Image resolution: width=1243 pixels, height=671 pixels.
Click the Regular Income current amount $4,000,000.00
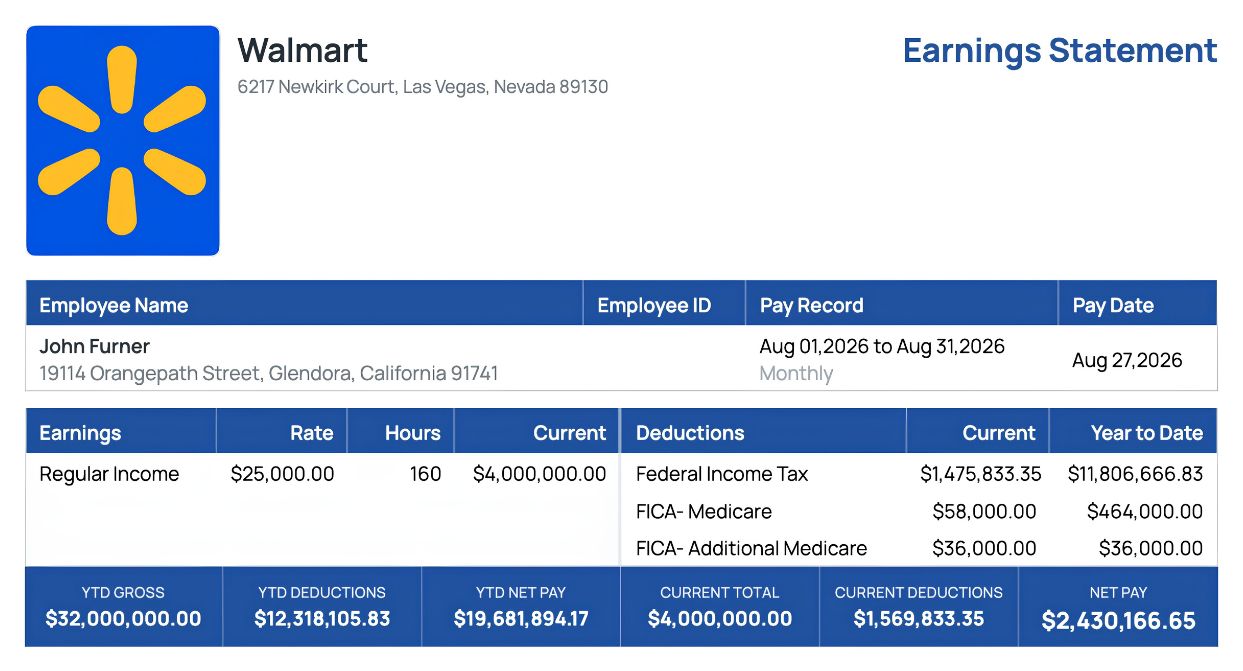coord(540,474)
